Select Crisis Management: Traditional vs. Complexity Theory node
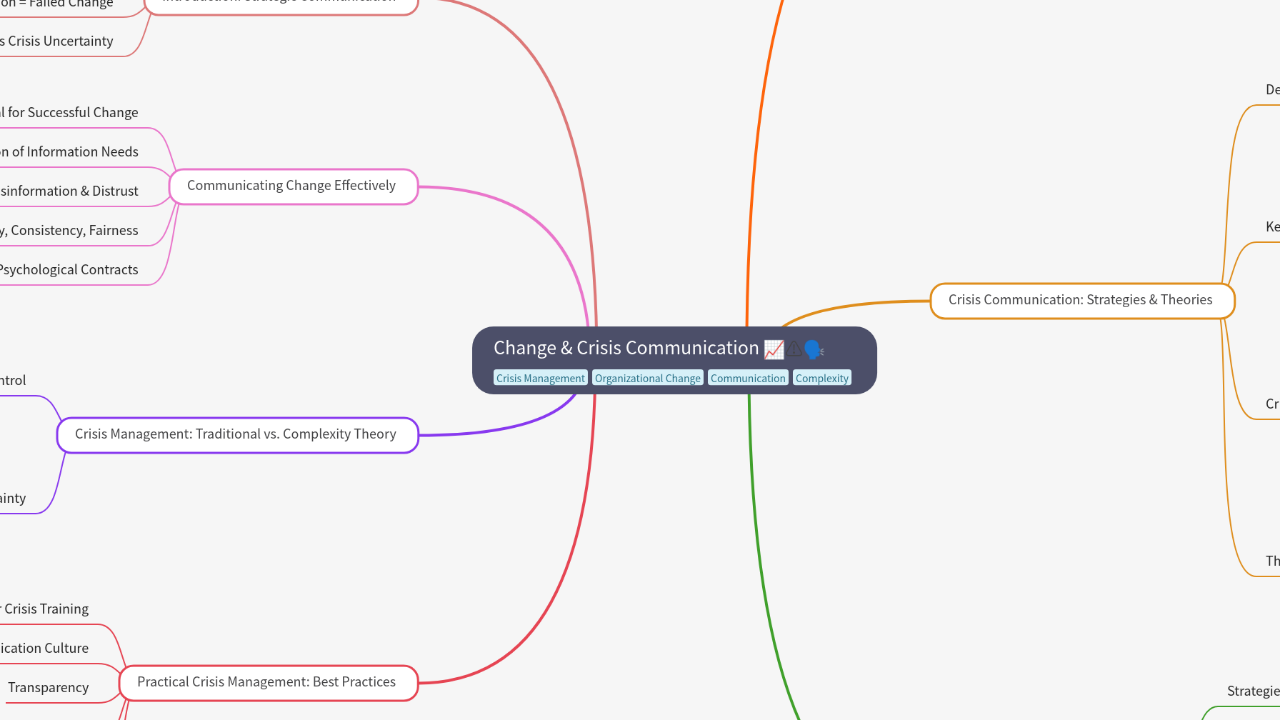Screen dimensions: 1280x720 (236, 434)
